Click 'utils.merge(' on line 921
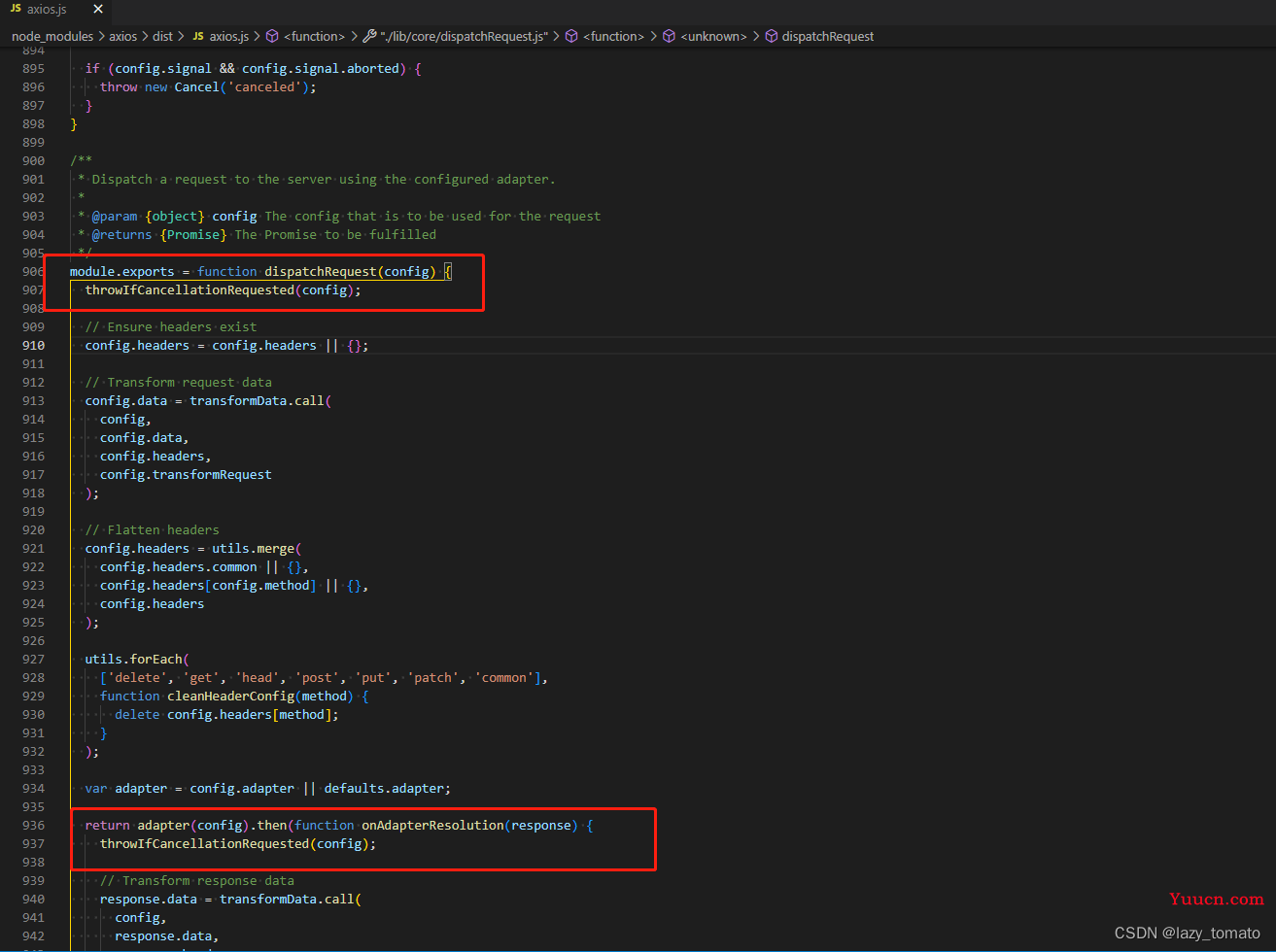The height and width of the screenshot is (952, 1276). coord(258,548)
